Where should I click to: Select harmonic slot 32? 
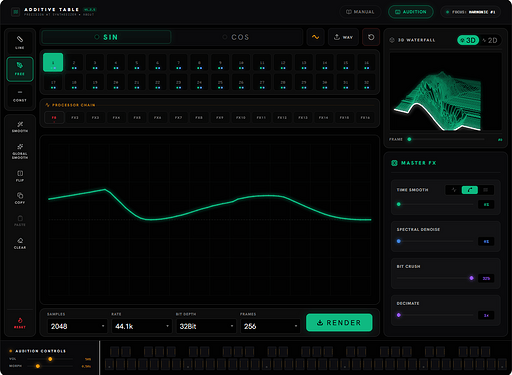(366, 82)
